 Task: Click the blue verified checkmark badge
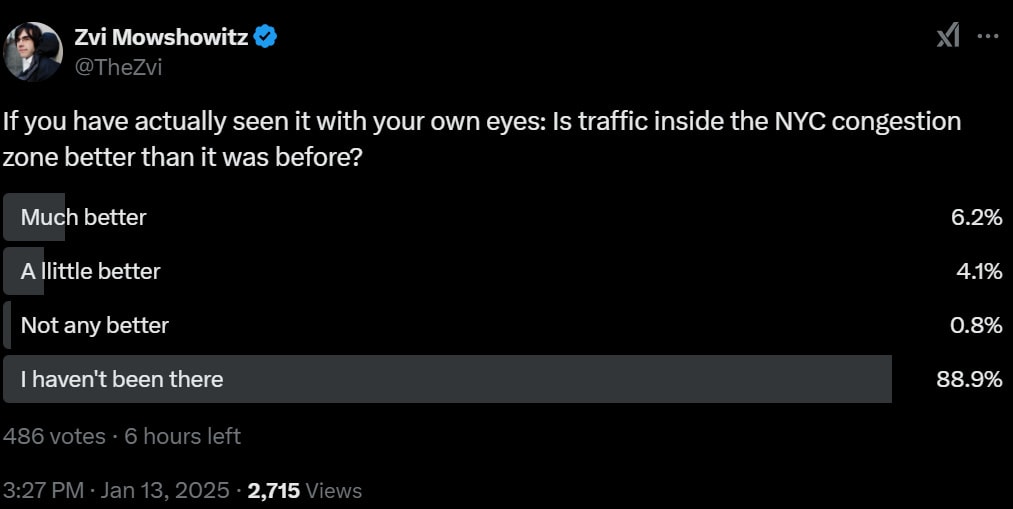[x=265, y=37]
